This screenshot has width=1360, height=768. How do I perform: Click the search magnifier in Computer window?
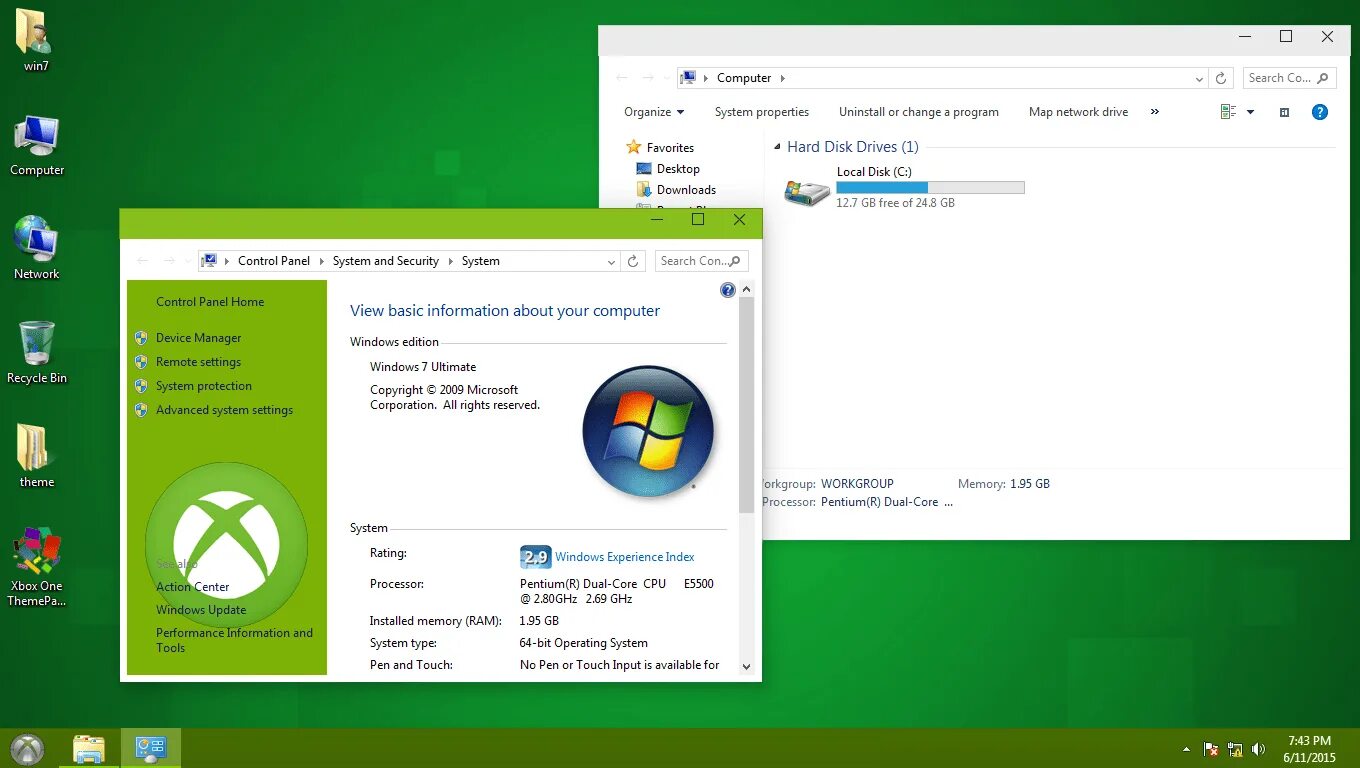point(1323,78)
